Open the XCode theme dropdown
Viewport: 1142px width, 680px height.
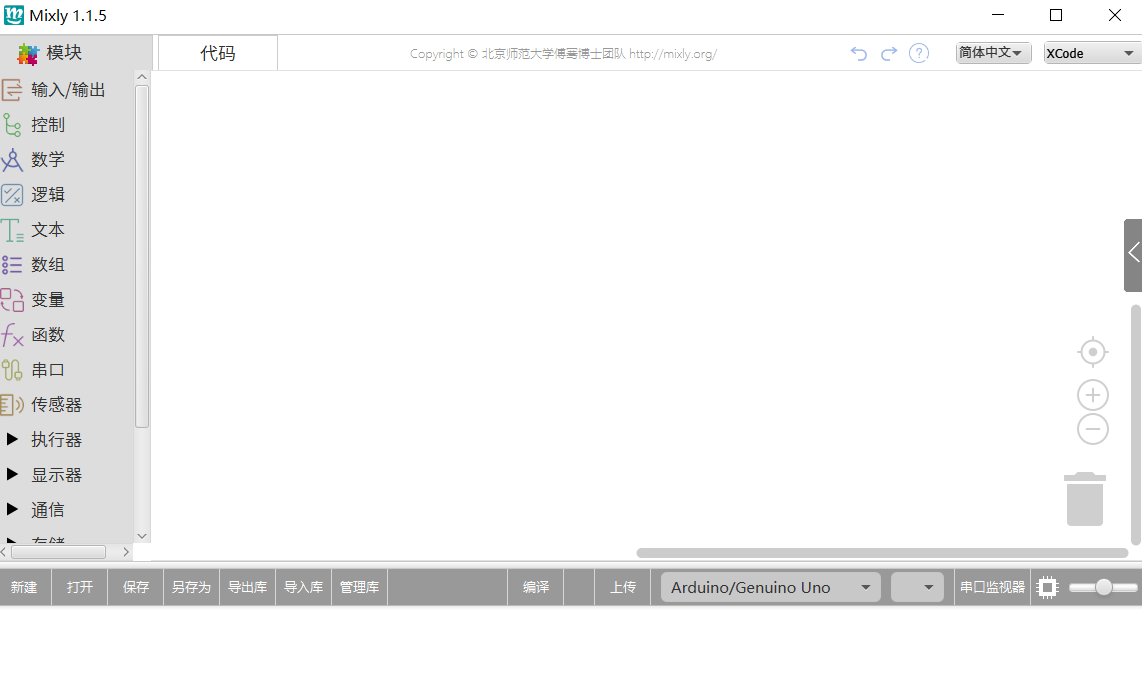click(1091, 53)
